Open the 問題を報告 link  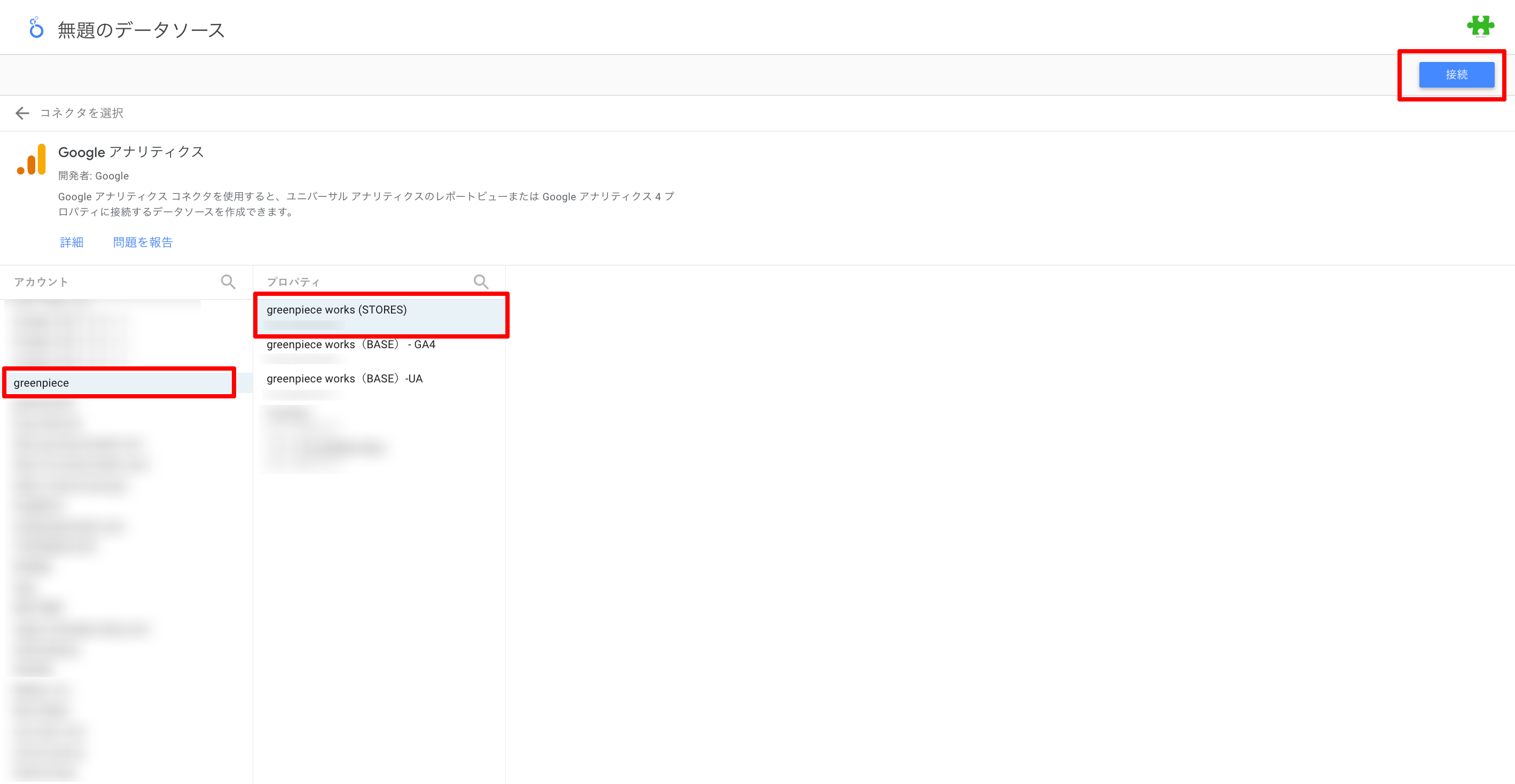143,242
